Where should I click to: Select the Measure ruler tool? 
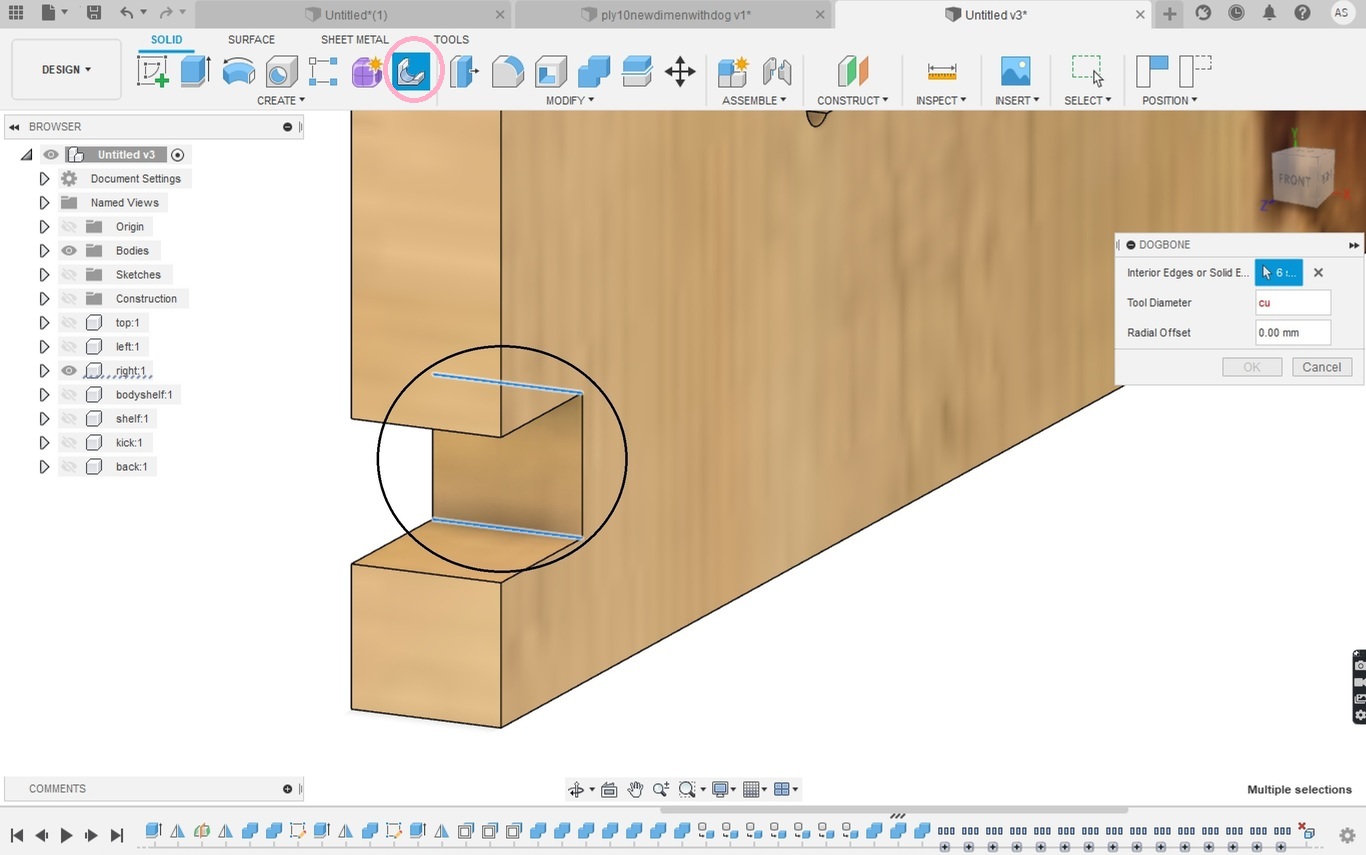(941, 71)
